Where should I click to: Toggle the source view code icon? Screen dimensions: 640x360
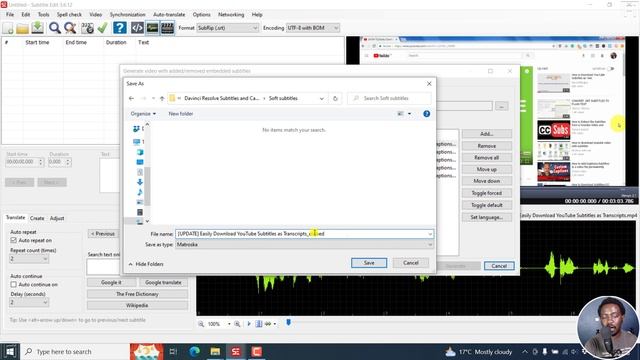point(137,28)
